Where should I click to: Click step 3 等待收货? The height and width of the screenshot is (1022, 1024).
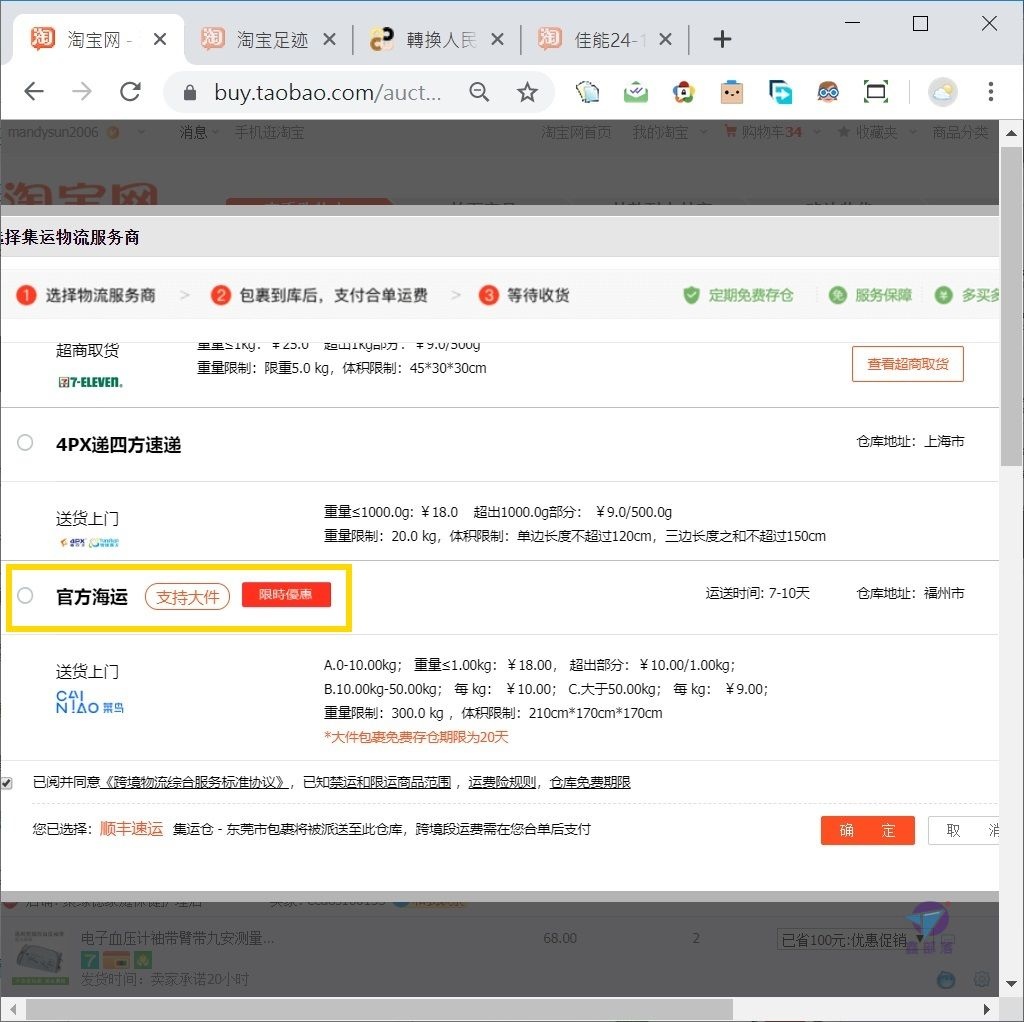pos(524,295)
